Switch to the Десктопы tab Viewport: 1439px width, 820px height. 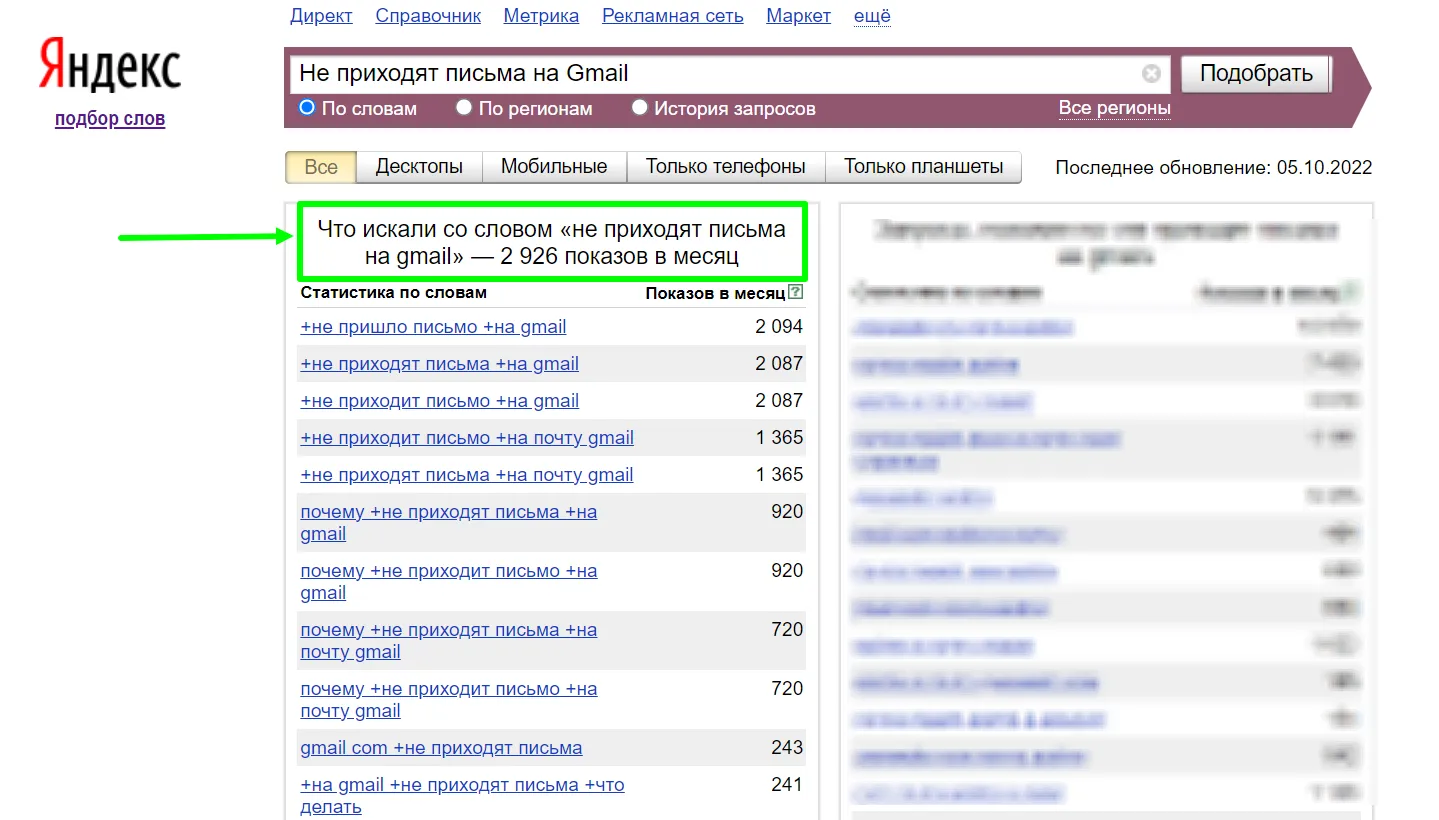(419, 167)
